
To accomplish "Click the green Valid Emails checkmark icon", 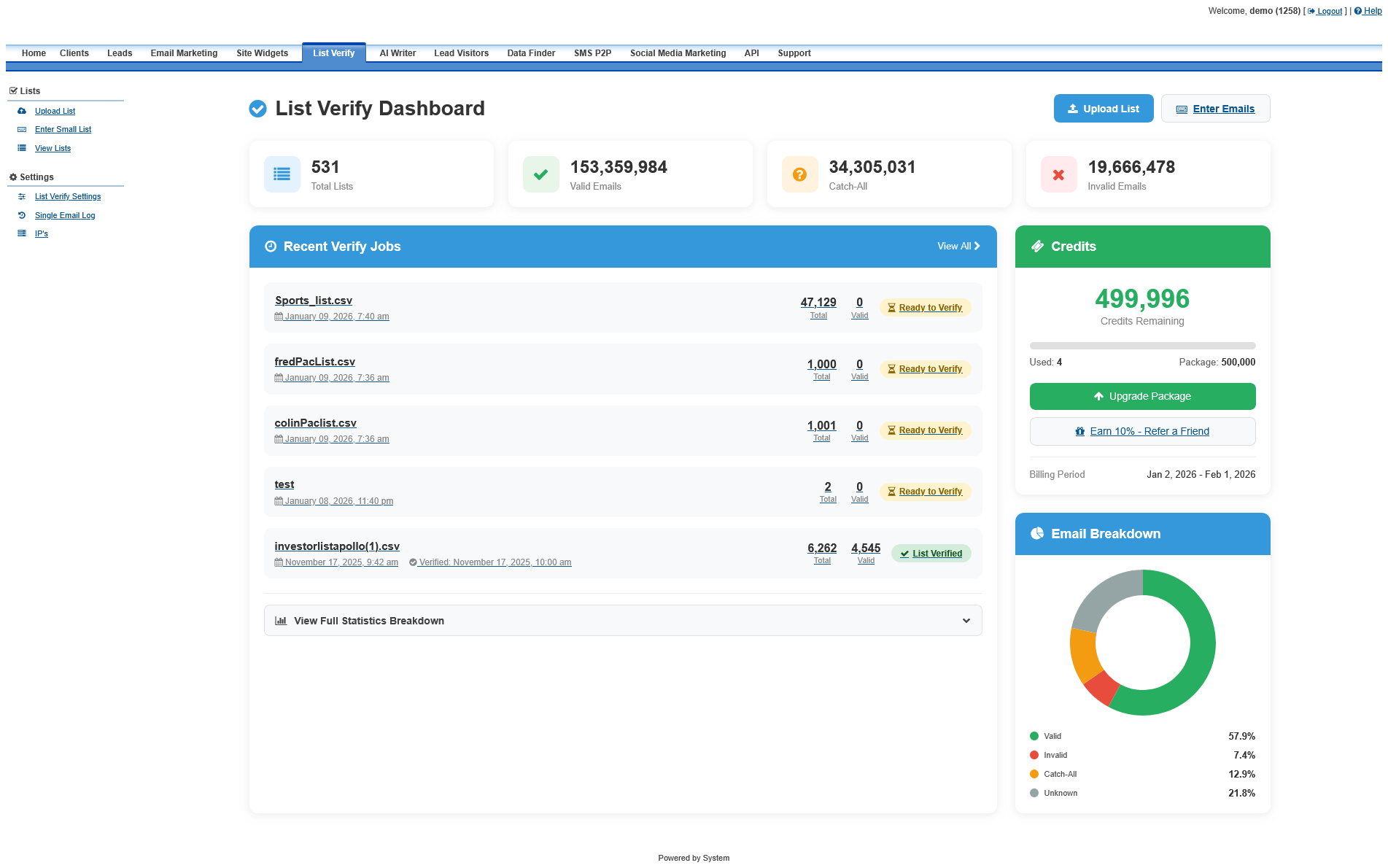I will [x=541, y=174].
